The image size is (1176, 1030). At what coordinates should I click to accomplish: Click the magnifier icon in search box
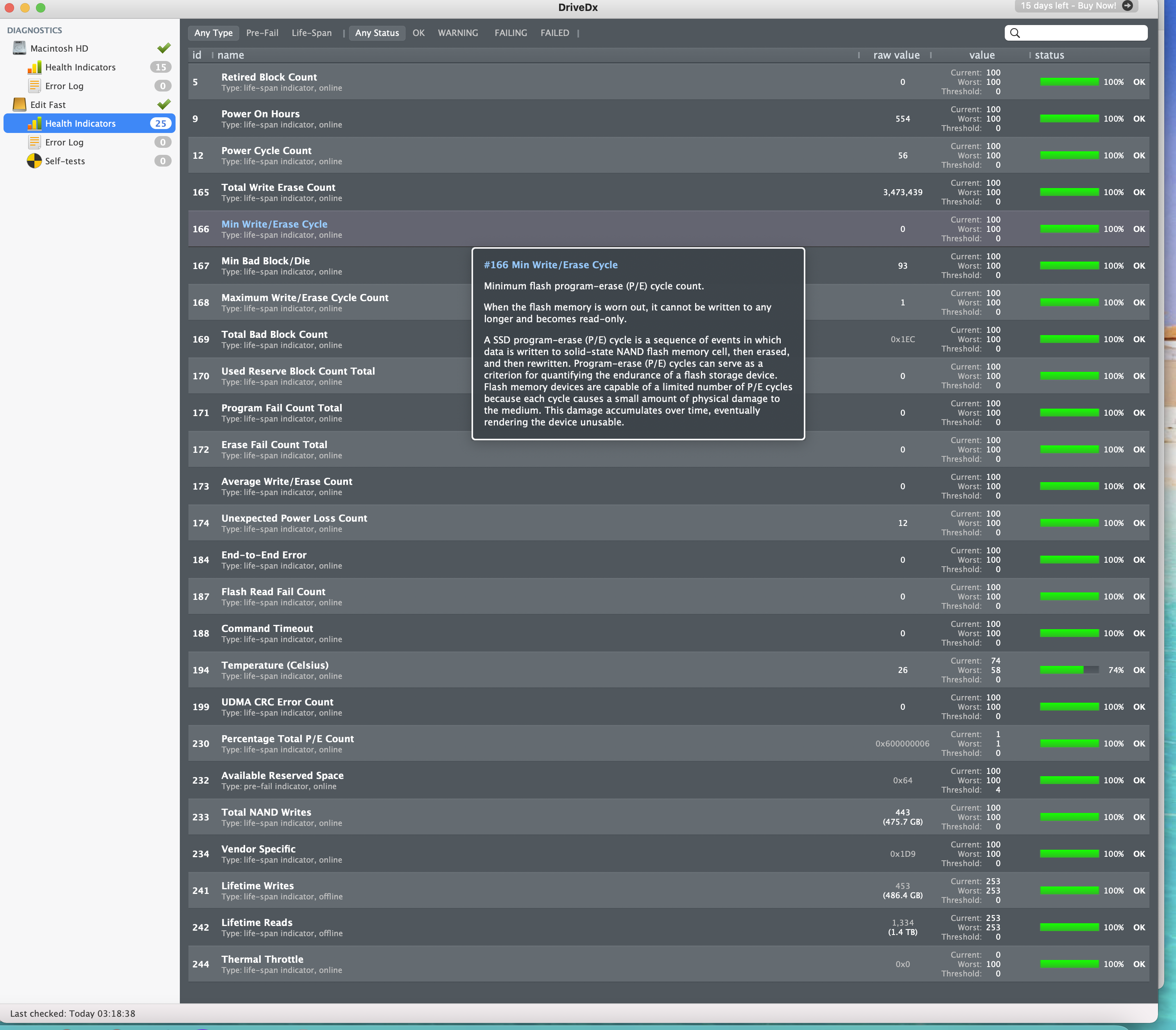coord(1015,33)
